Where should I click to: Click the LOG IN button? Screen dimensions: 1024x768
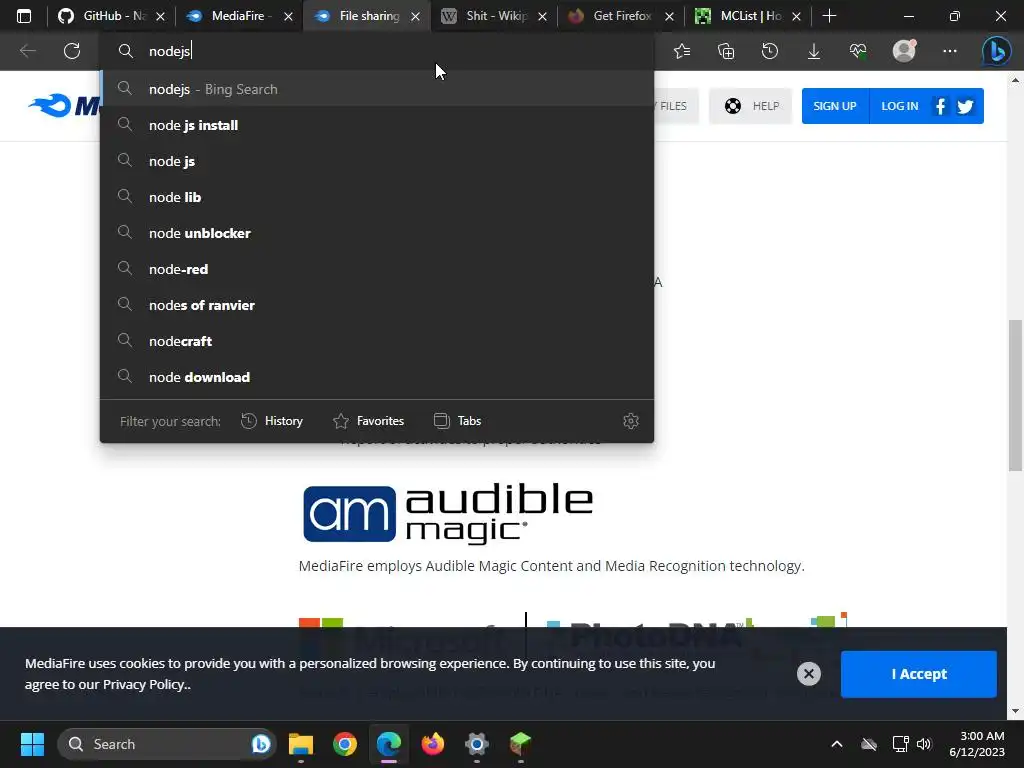click(899, 106)
